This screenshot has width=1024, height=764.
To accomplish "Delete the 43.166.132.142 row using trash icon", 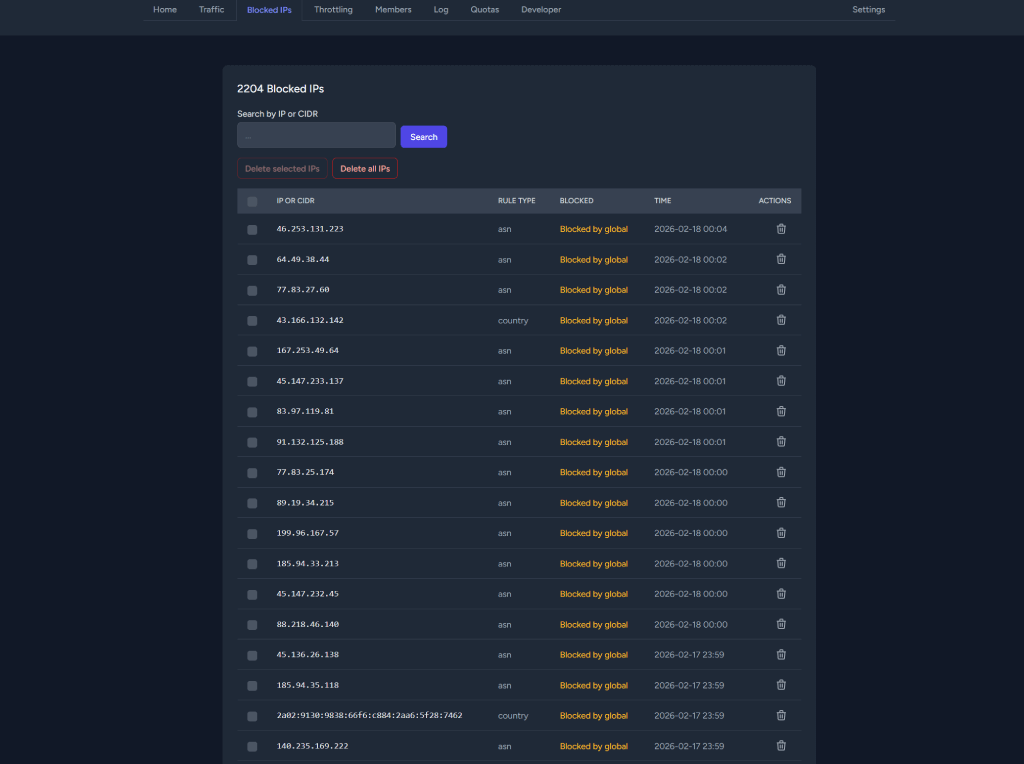I will tap(781, 320).
